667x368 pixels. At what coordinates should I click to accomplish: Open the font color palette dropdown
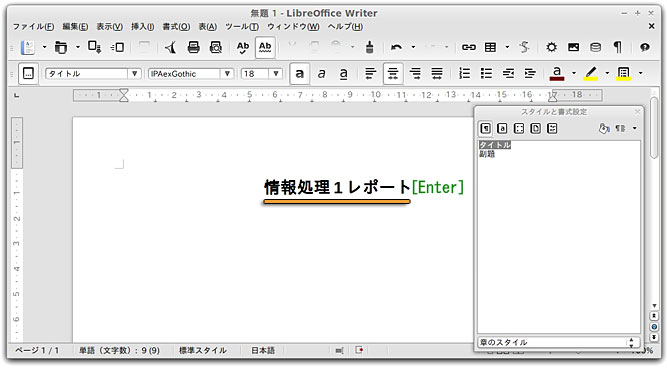573,74
